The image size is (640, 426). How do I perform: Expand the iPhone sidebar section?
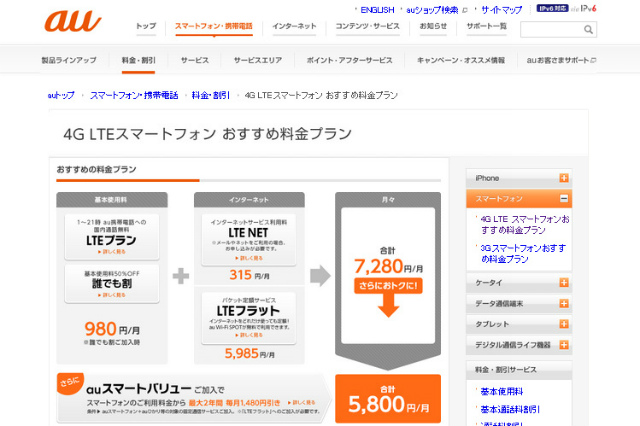click(x=564, y=178)
